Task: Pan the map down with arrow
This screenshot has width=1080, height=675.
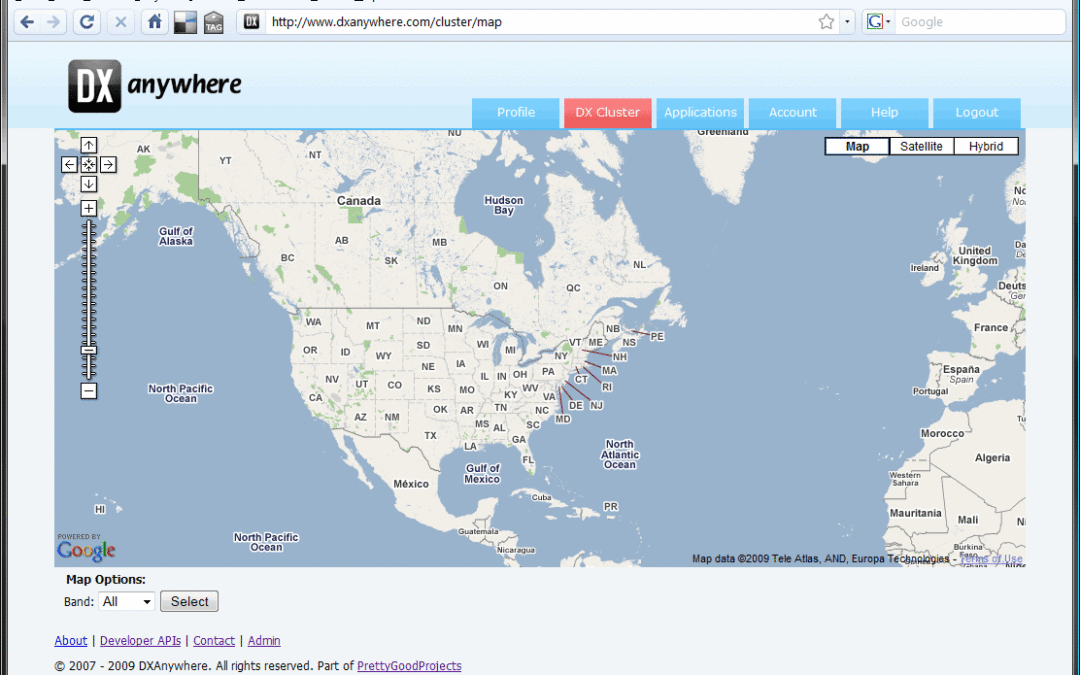Action: [x=89, y=184]
